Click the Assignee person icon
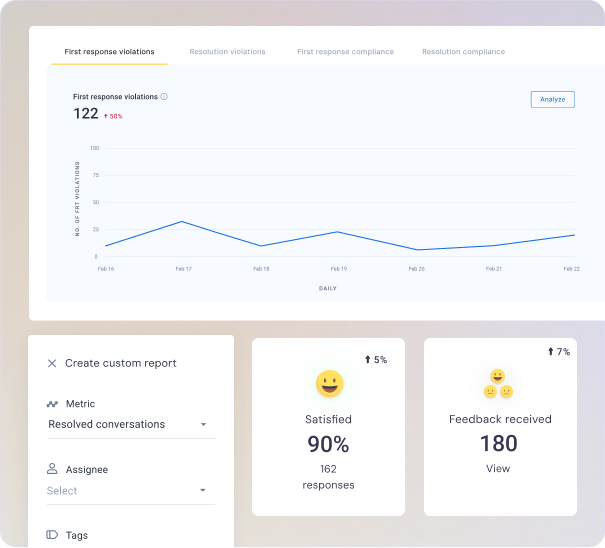The image size is (605, 548). 52,469
